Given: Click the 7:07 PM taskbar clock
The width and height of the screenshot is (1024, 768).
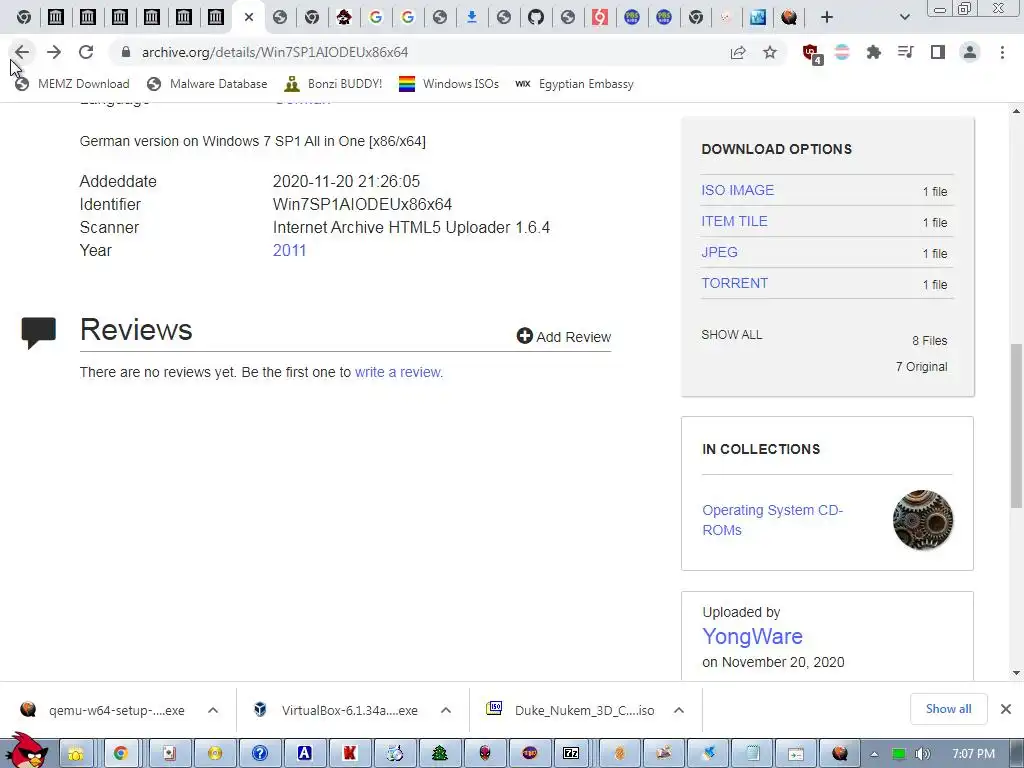Looking at the screenshot, I should [x=973, y=754].
